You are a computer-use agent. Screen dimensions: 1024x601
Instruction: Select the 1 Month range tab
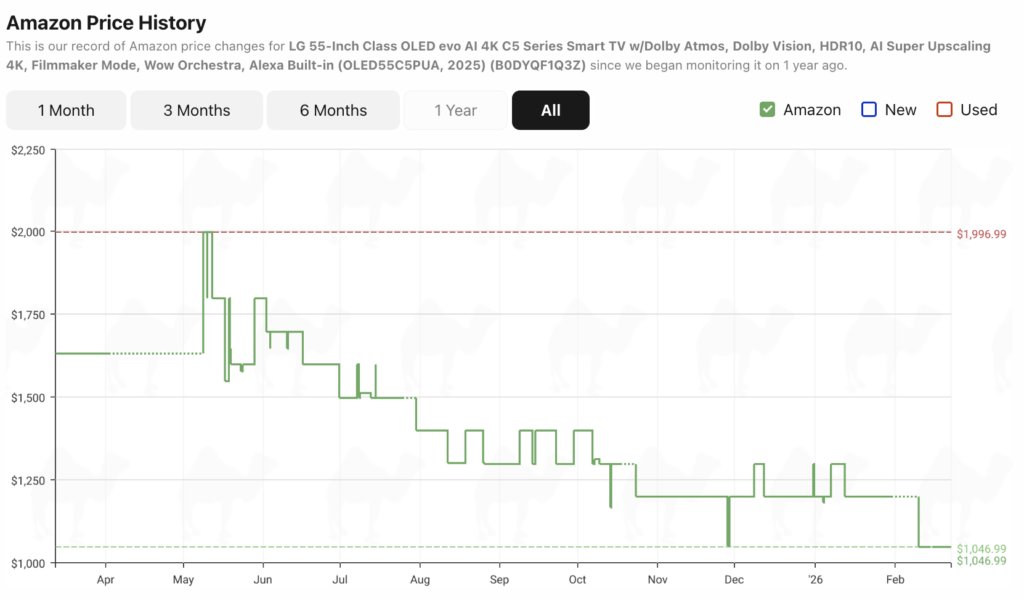coord(66,110)
